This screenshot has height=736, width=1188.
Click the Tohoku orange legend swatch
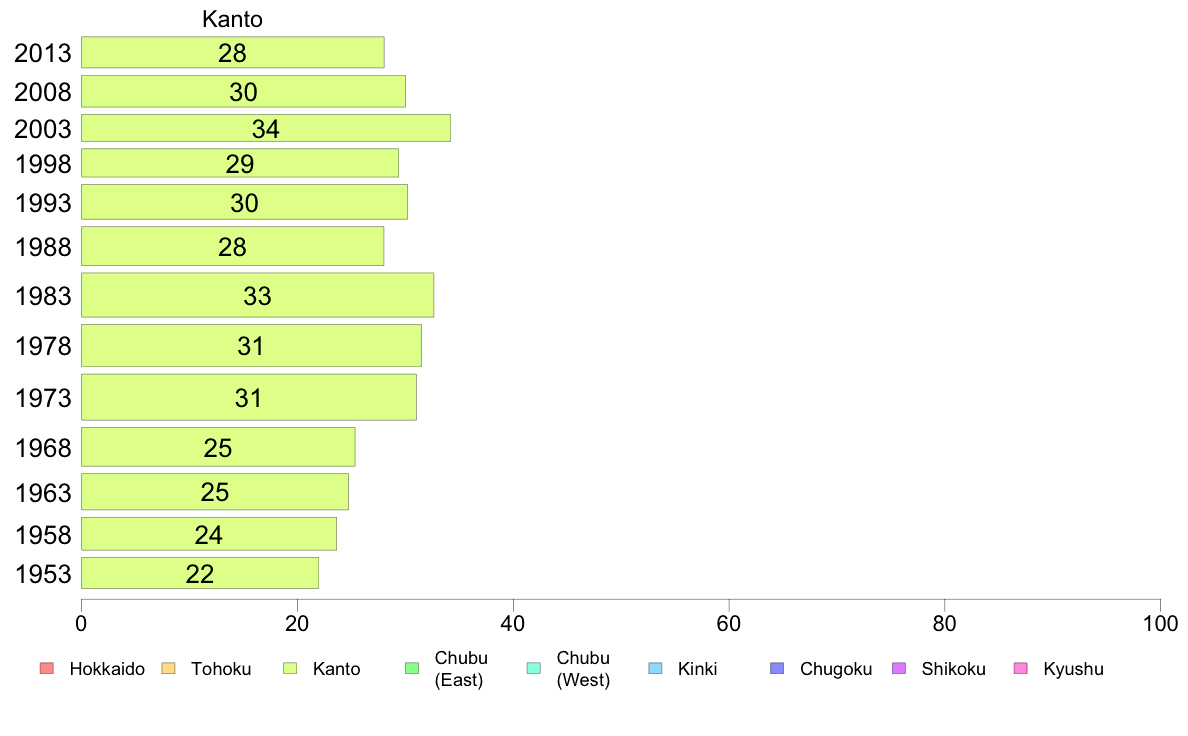tap(168, 668)
